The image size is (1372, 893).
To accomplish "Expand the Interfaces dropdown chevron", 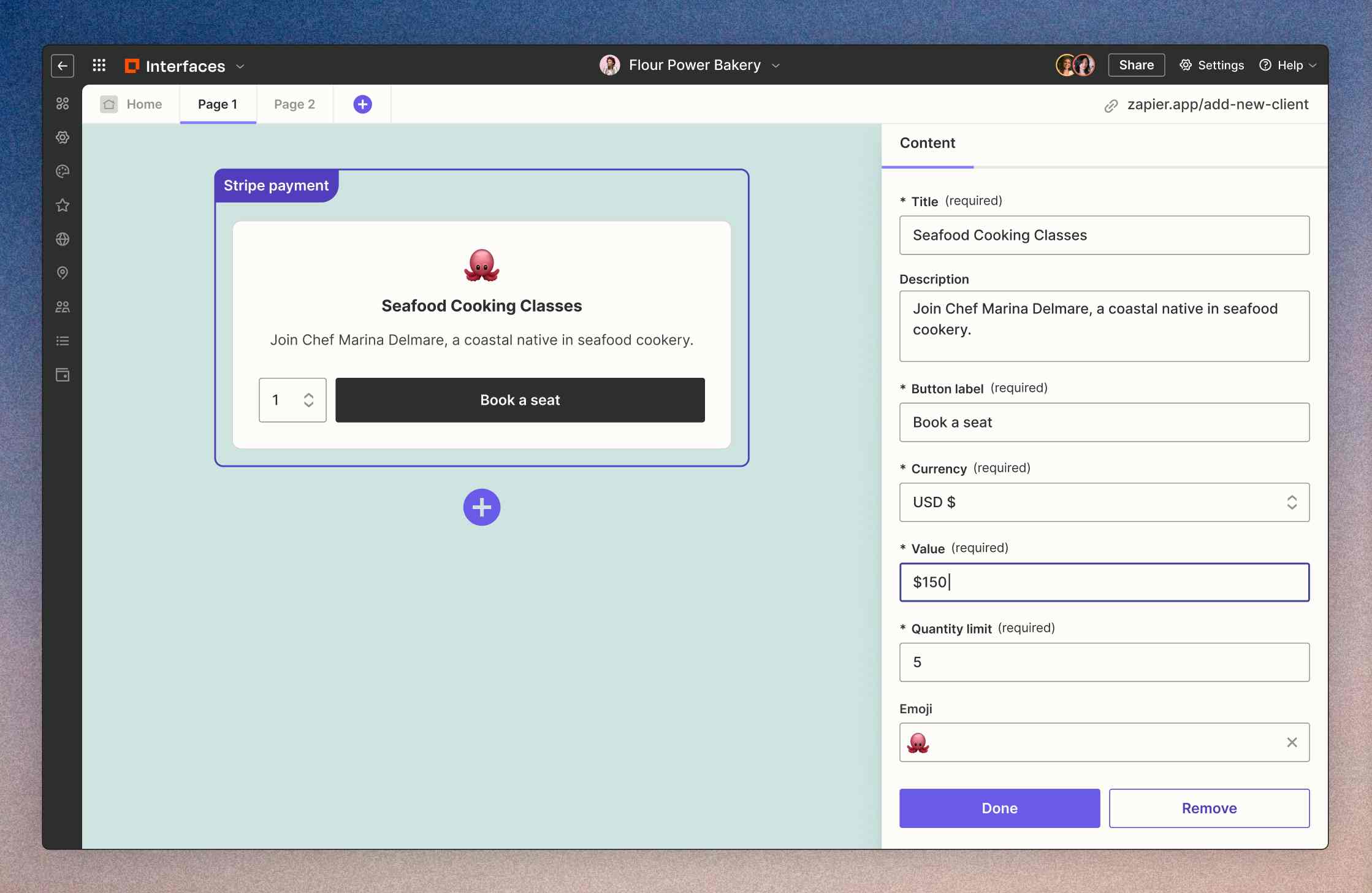I will tap(240, 66).
